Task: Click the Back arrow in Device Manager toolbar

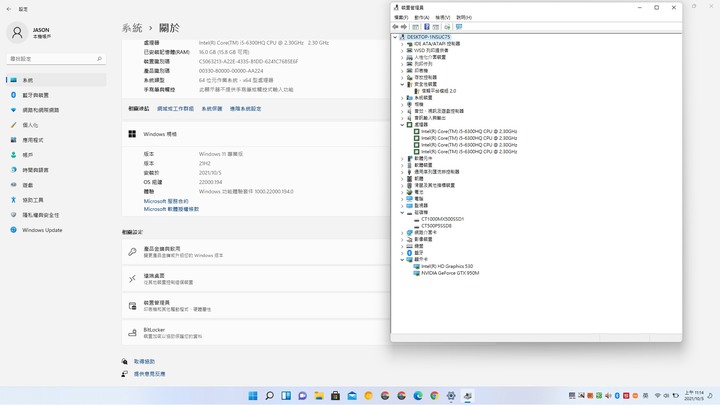Action: (395, 27)
